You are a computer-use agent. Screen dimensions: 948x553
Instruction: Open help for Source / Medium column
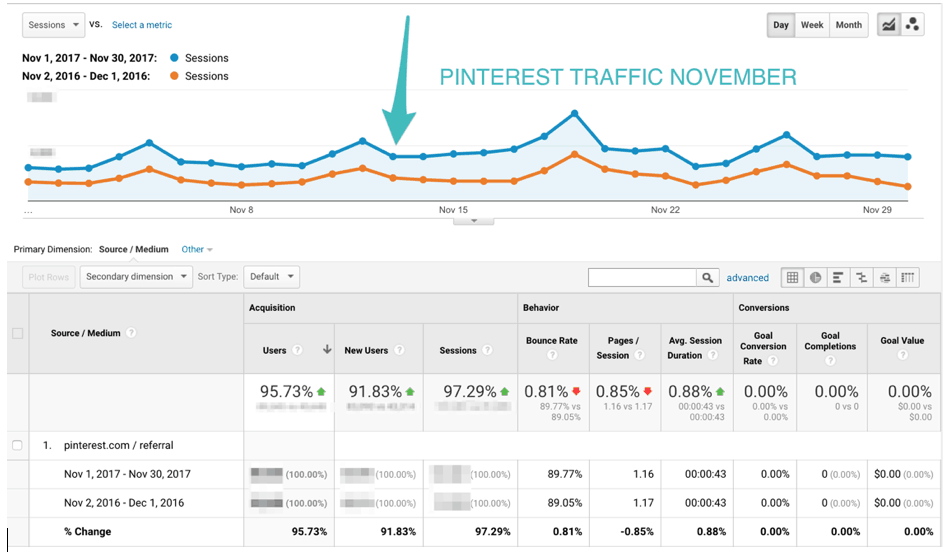(x=131, y=333)
